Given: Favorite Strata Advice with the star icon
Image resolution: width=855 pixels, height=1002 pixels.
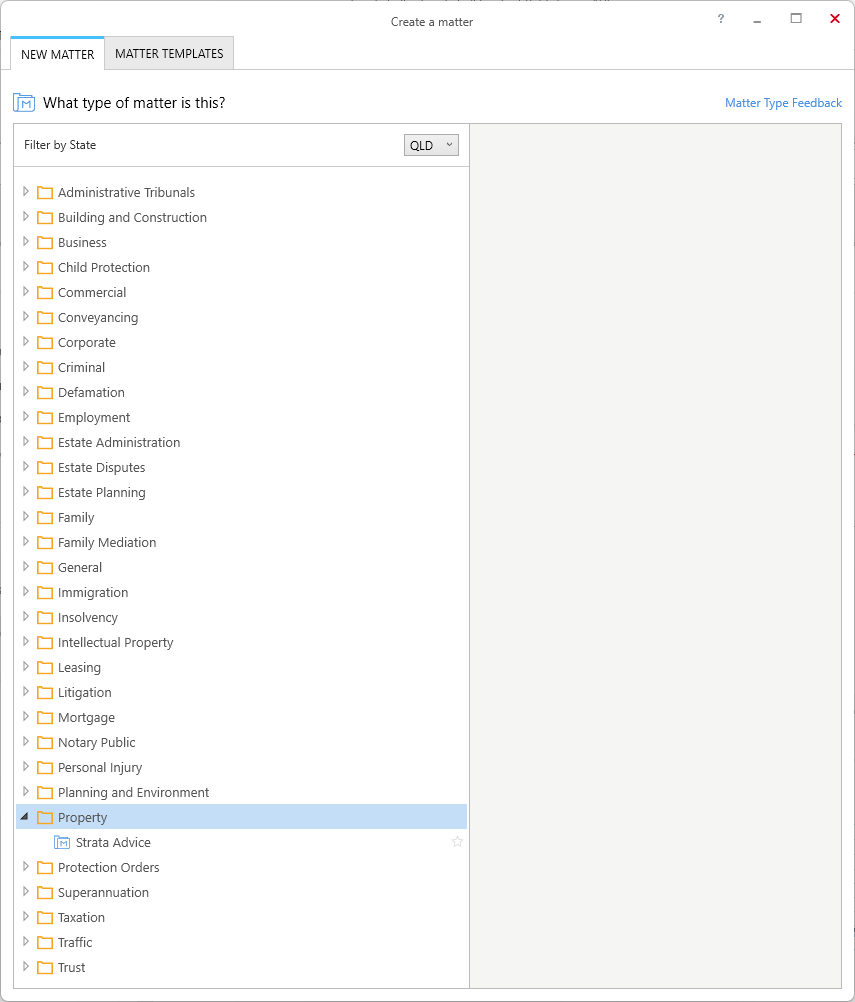Looking at the screenshot, I should [x=458, y=842].
